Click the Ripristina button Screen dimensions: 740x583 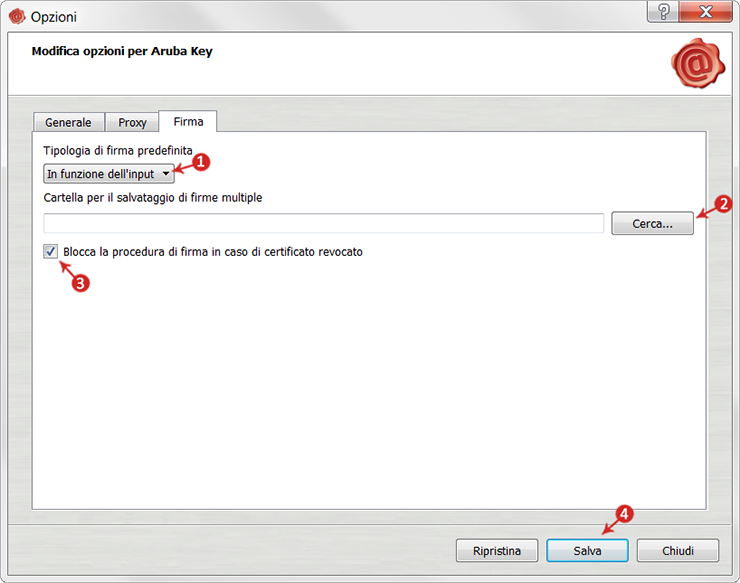tap(497, 551)
